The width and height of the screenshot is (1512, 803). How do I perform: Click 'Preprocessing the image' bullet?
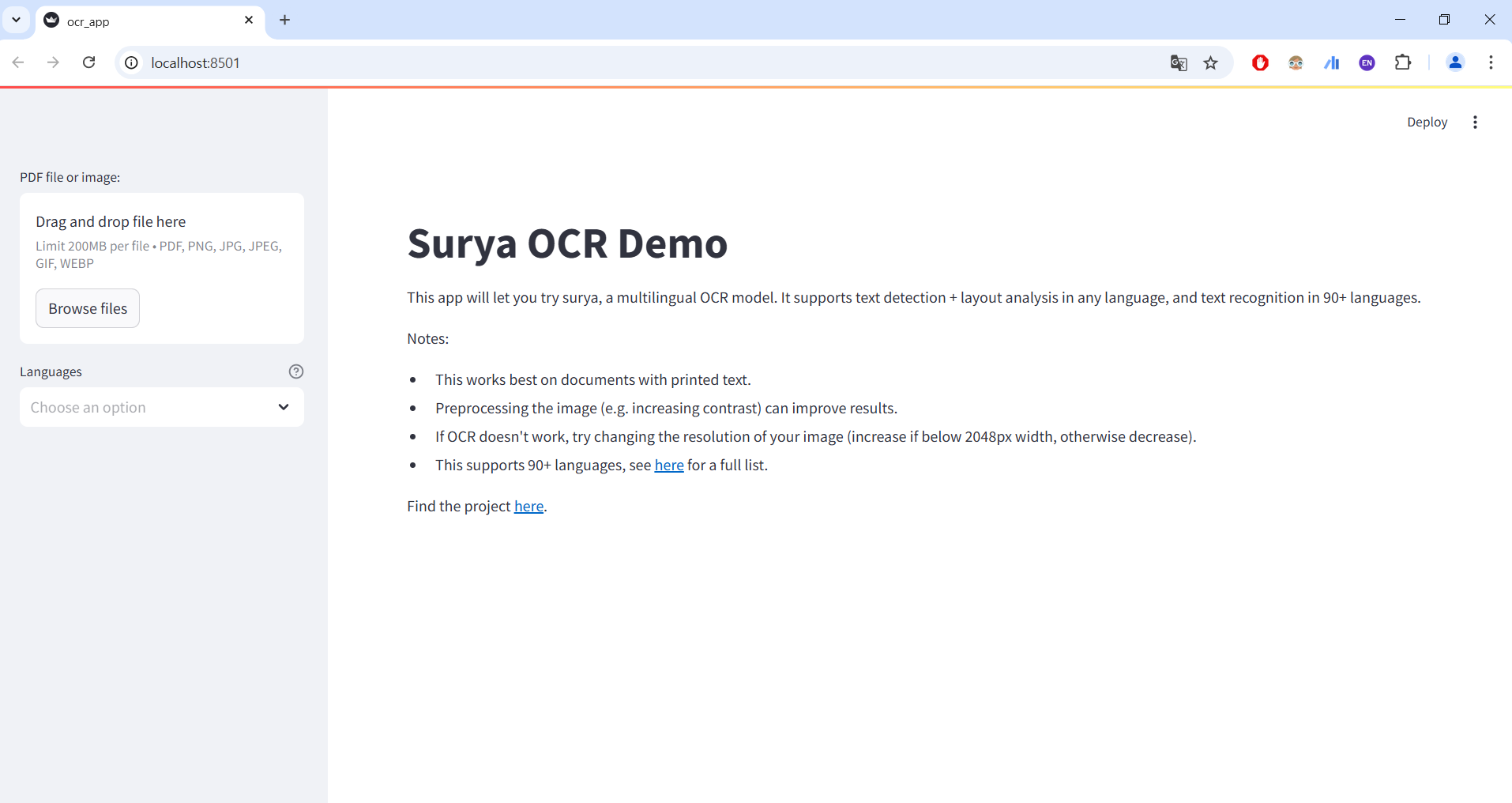(667, 408)
